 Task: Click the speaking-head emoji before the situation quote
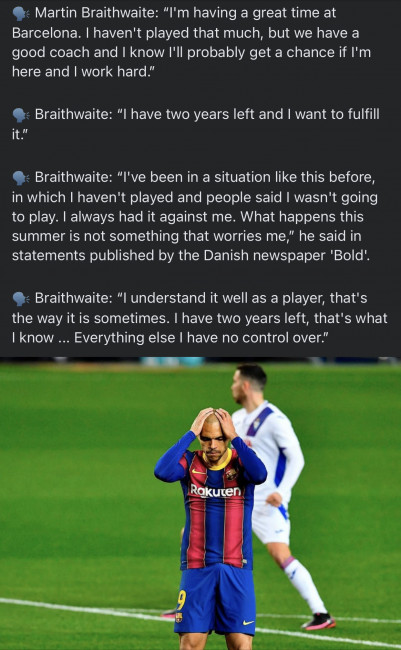coord(20,178)
